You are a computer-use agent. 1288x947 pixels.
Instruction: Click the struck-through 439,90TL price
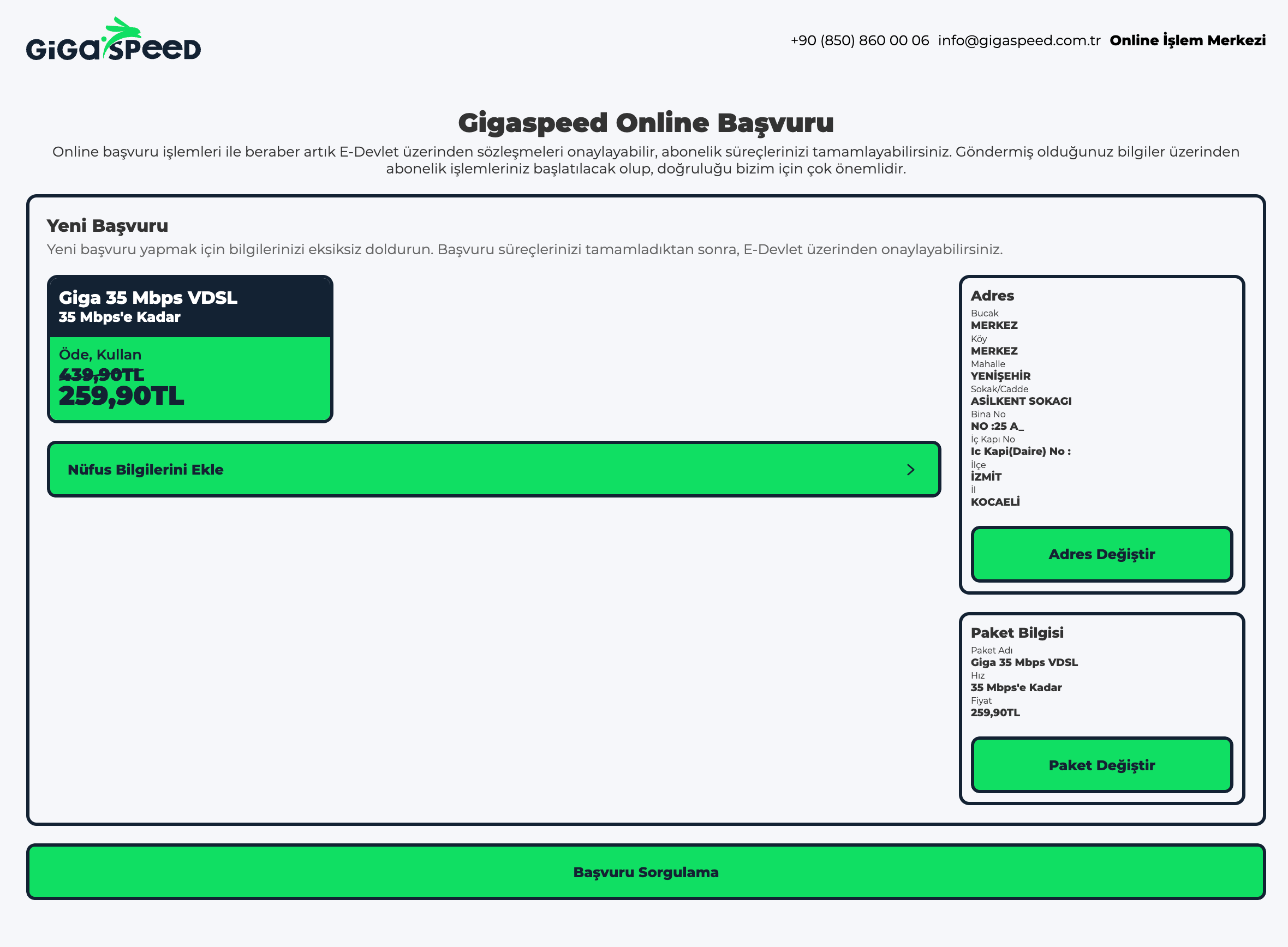point(102,374)
